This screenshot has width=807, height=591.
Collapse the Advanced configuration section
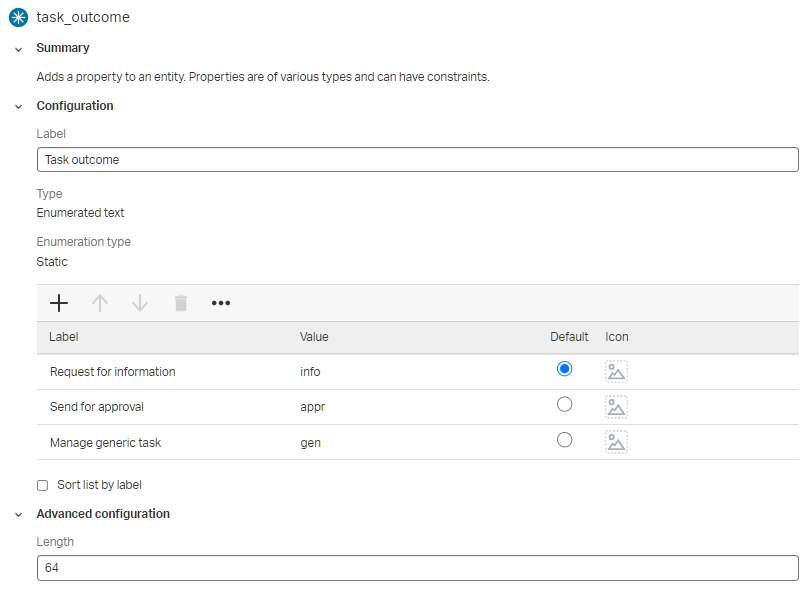18,515
